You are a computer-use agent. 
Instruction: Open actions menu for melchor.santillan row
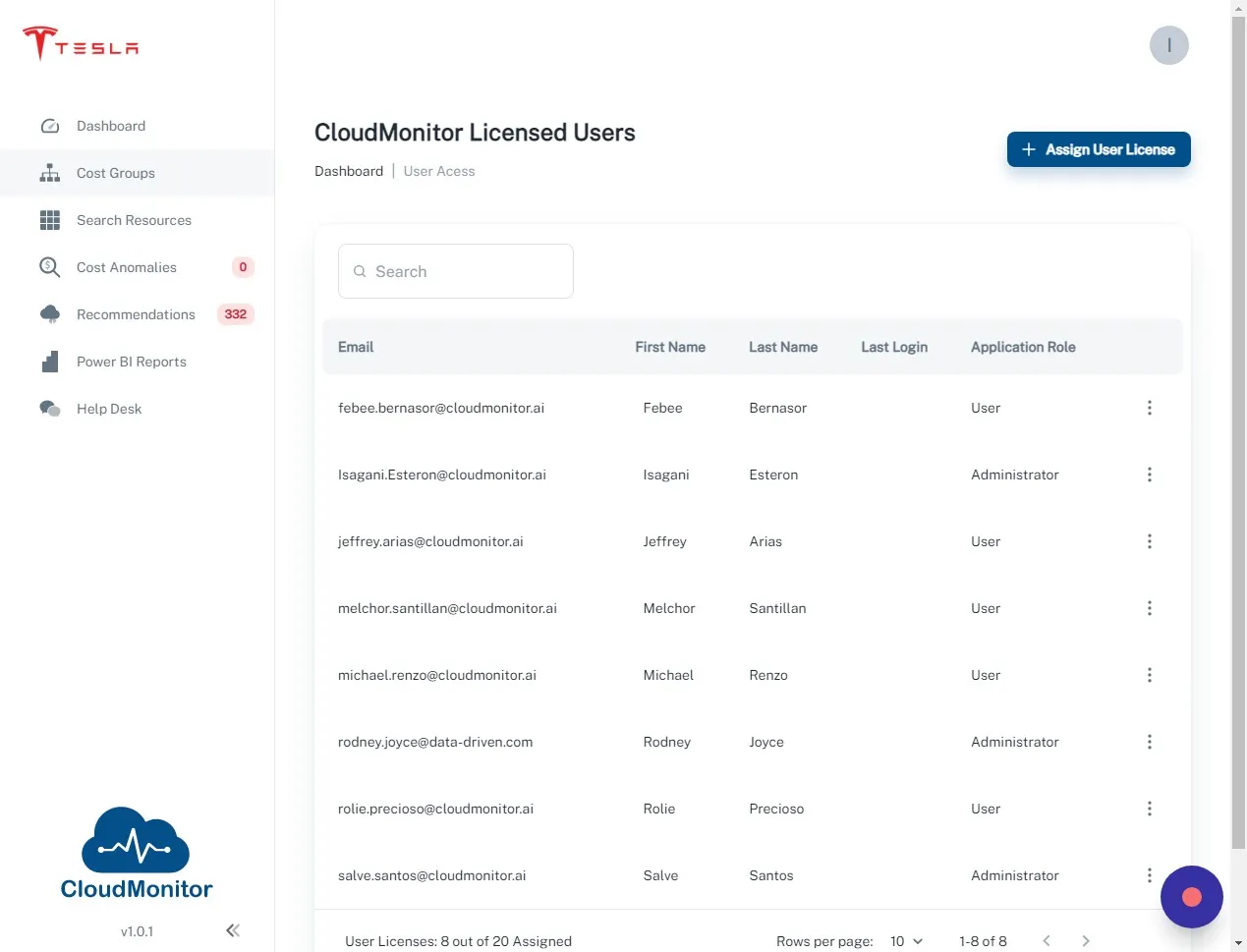tap(1150, 608)
